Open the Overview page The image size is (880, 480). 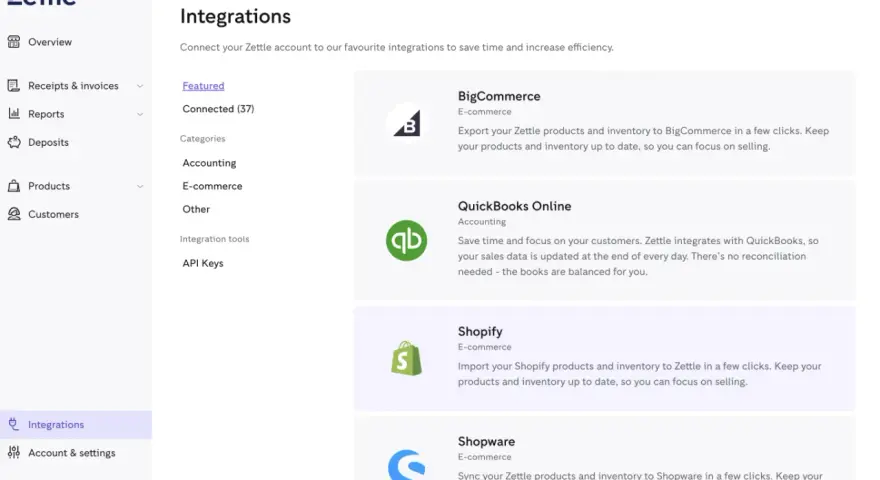(x=50, y=42)
